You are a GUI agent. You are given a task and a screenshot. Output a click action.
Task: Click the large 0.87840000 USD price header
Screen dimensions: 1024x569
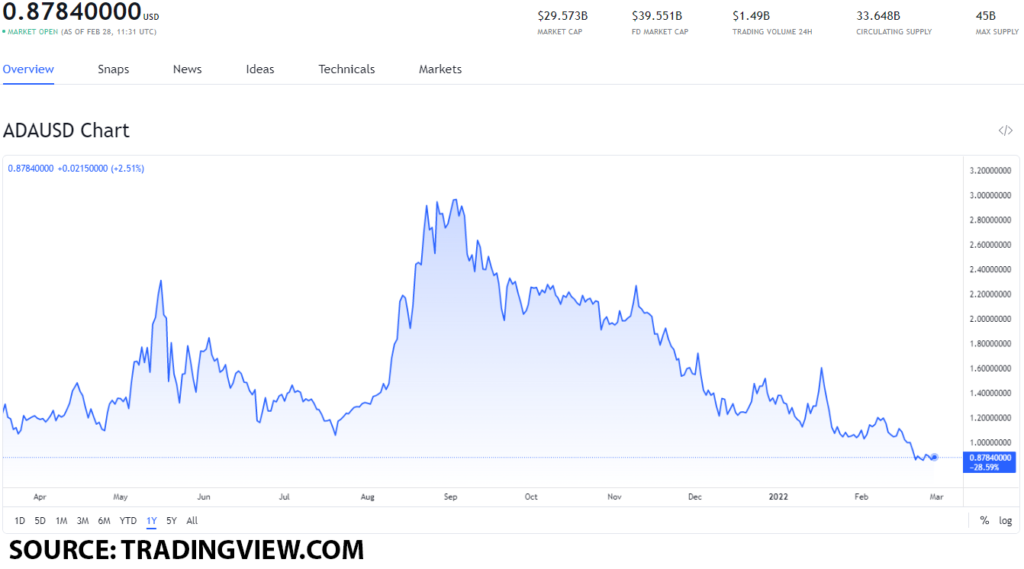click(x=81, y=12)
